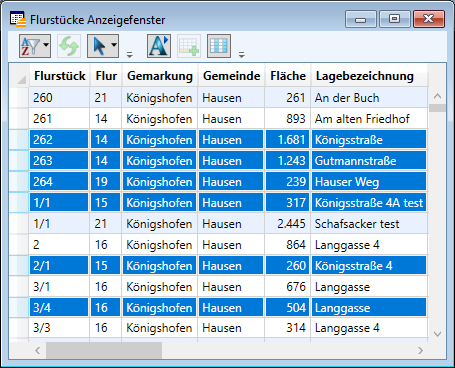This screenshot has width=455, height=368.
Task: Click Fläche value 260
Action: point(288,266)
